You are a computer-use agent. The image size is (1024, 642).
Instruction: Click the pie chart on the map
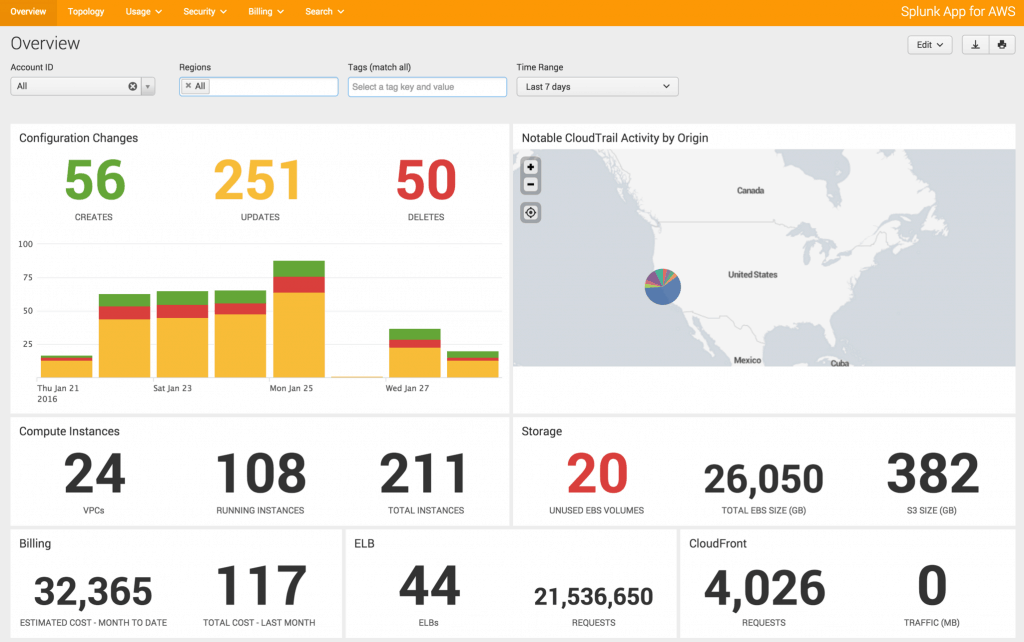point(662,287)
